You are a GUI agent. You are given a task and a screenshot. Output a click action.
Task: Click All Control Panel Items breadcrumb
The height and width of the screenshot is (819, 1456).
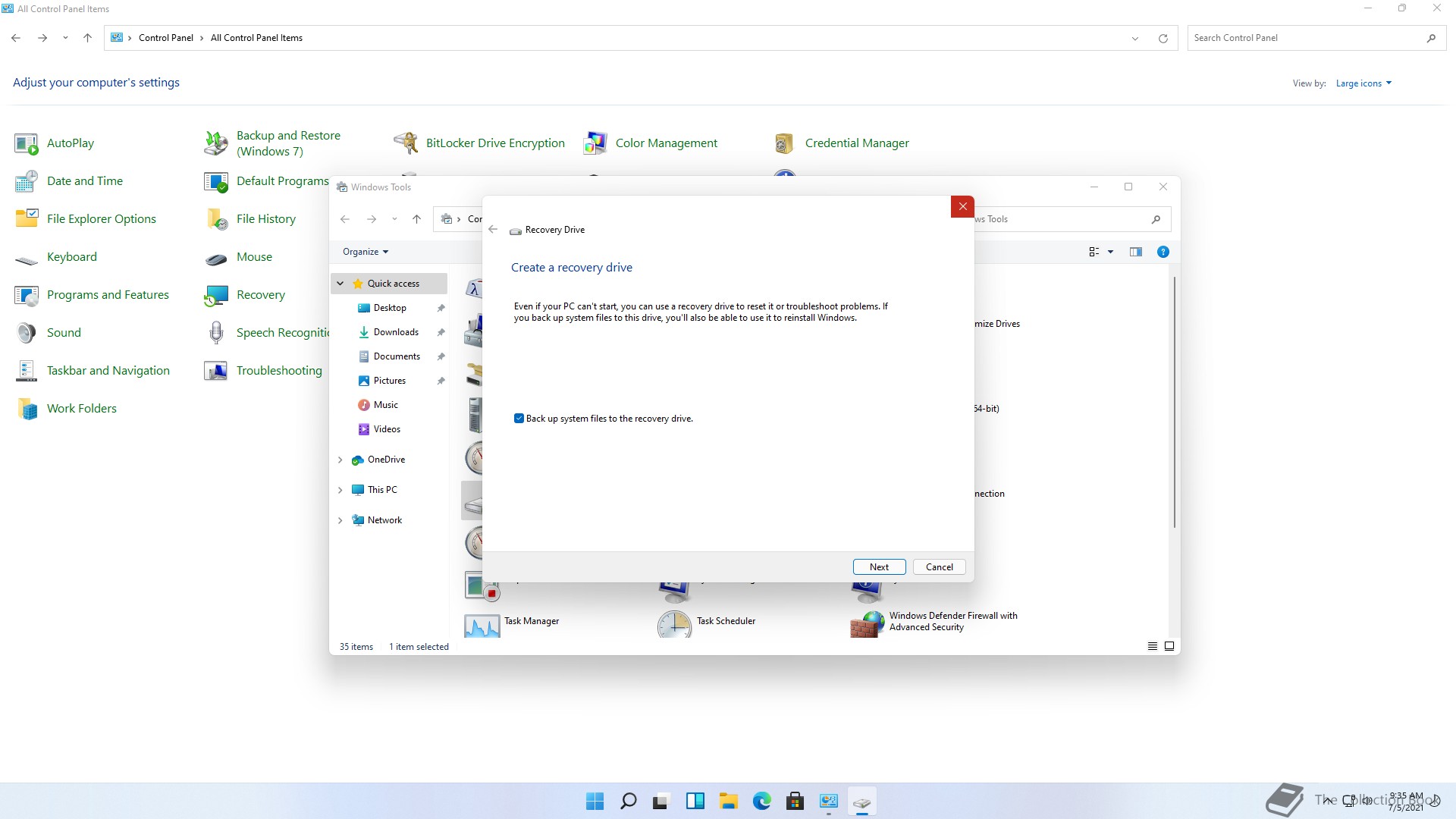click(256, 38)
